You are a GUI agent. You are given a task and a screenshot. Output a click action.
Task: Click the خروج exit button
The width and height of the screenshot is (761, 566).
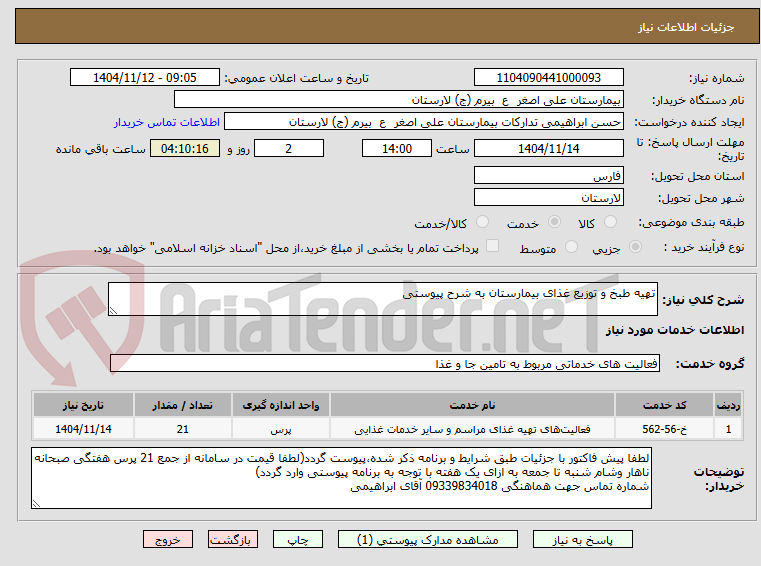(167, 540)
